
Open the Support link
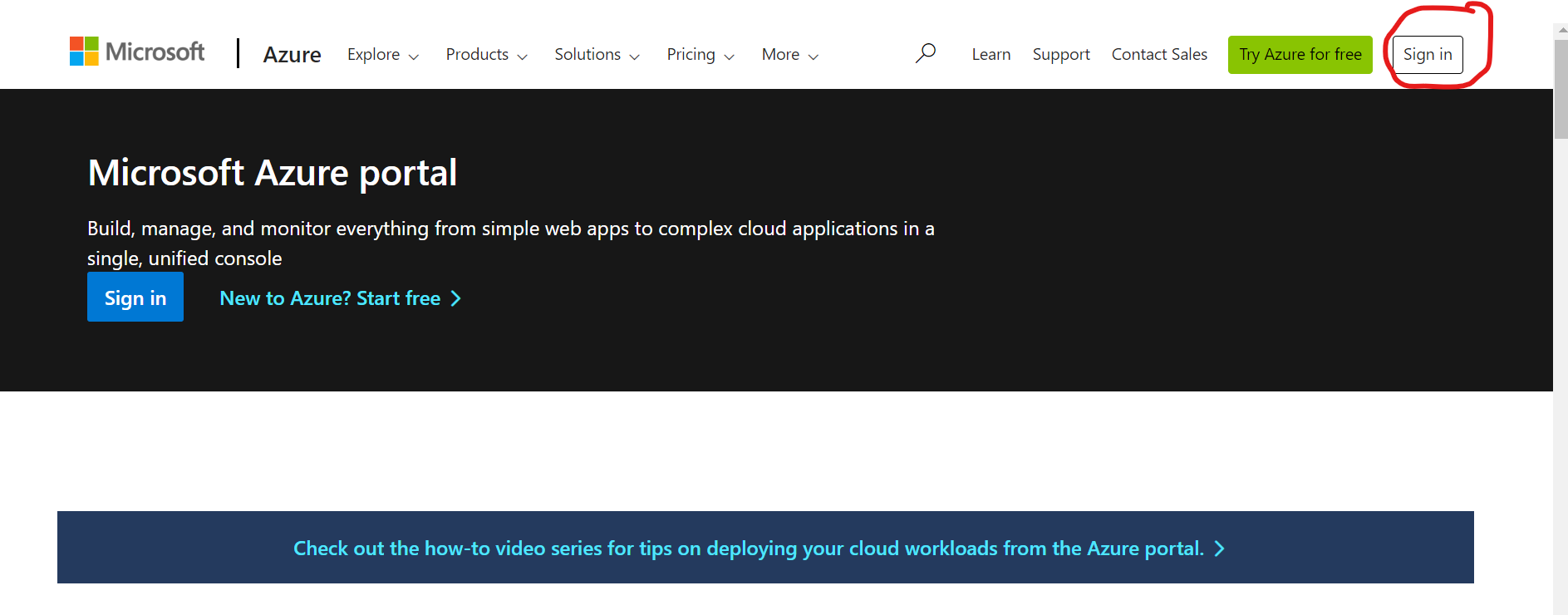coord(1061,55)
